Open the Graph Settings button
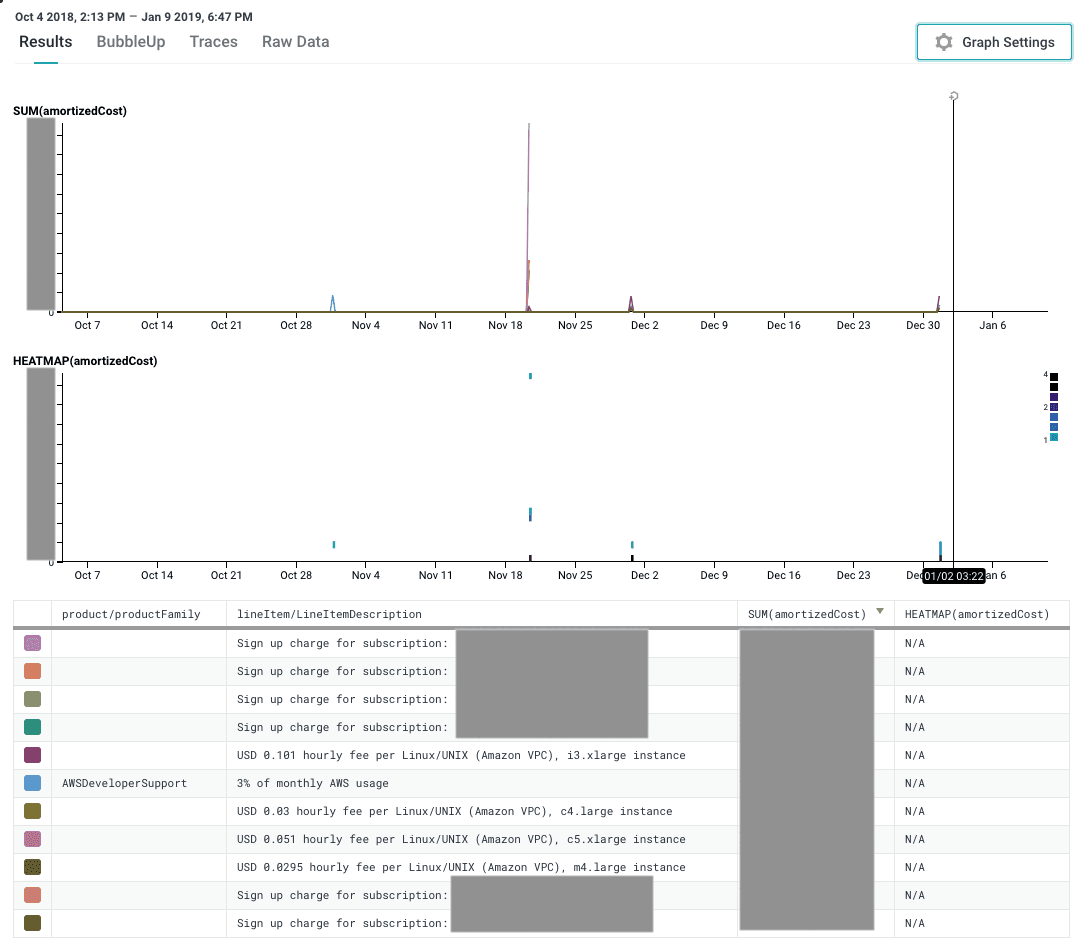The height and width of the screenshot is (947, 1089). pos(994,42)
